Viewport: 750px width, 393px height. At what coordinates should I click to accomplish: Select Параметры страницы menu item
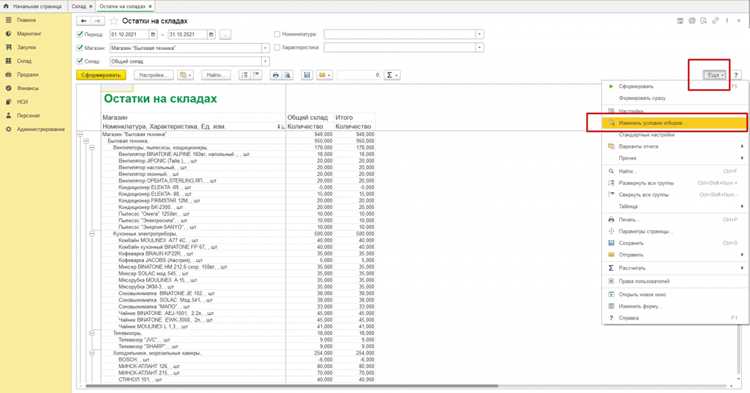tap(673, 231)
